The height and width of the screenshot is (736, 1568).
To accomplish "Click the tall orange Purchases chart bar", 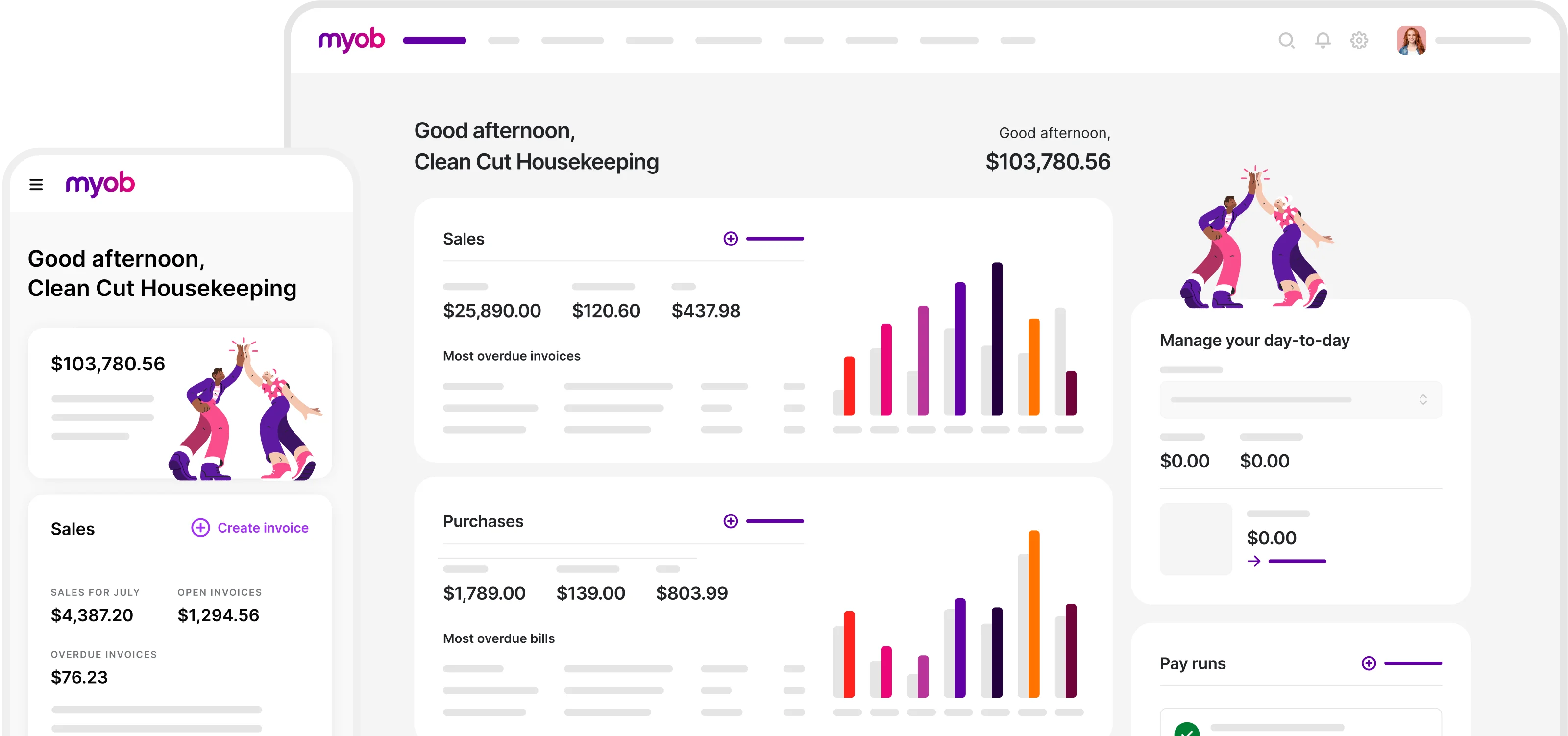I will (1033, 613).
